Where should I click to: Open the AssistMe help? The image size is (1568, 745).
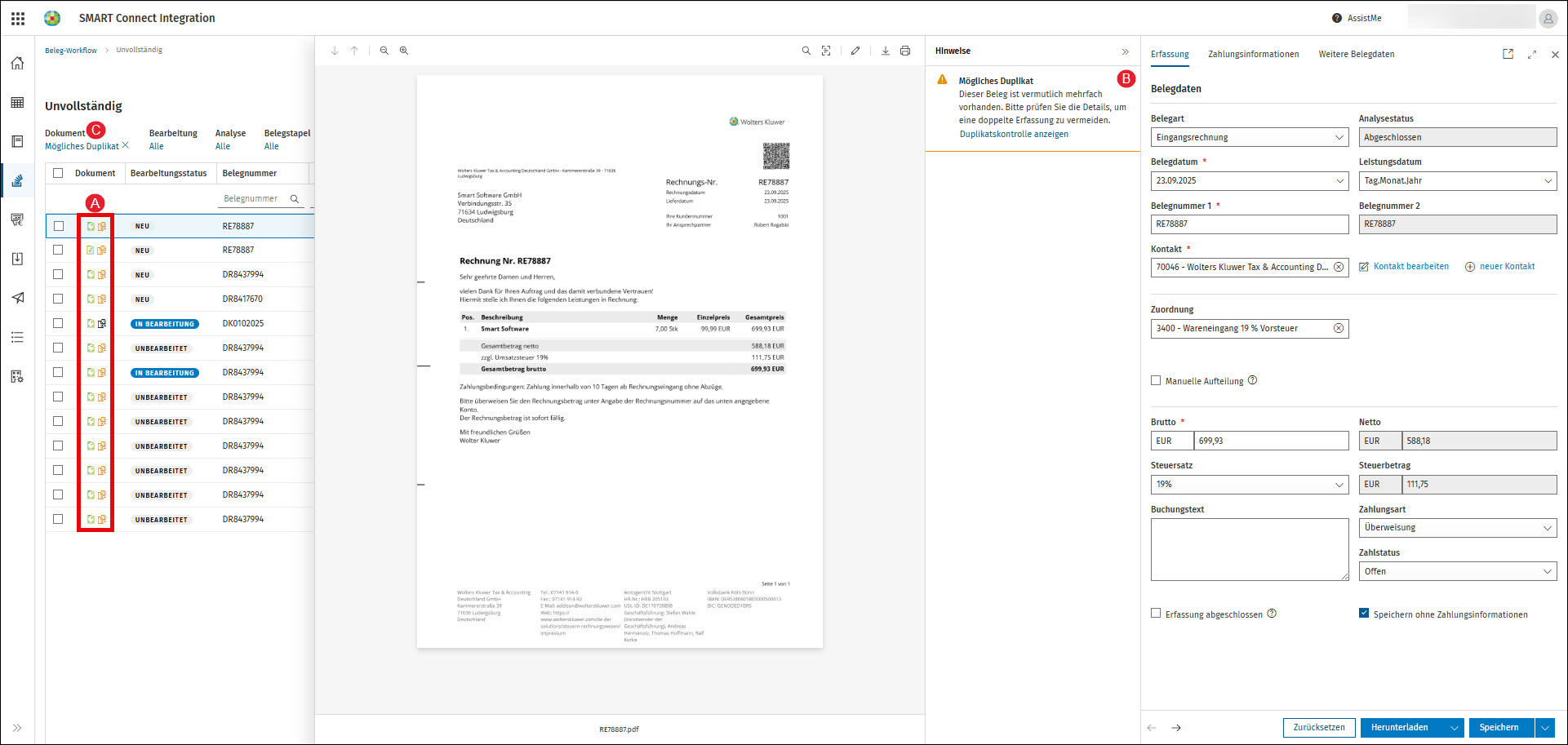point(1357,18)
